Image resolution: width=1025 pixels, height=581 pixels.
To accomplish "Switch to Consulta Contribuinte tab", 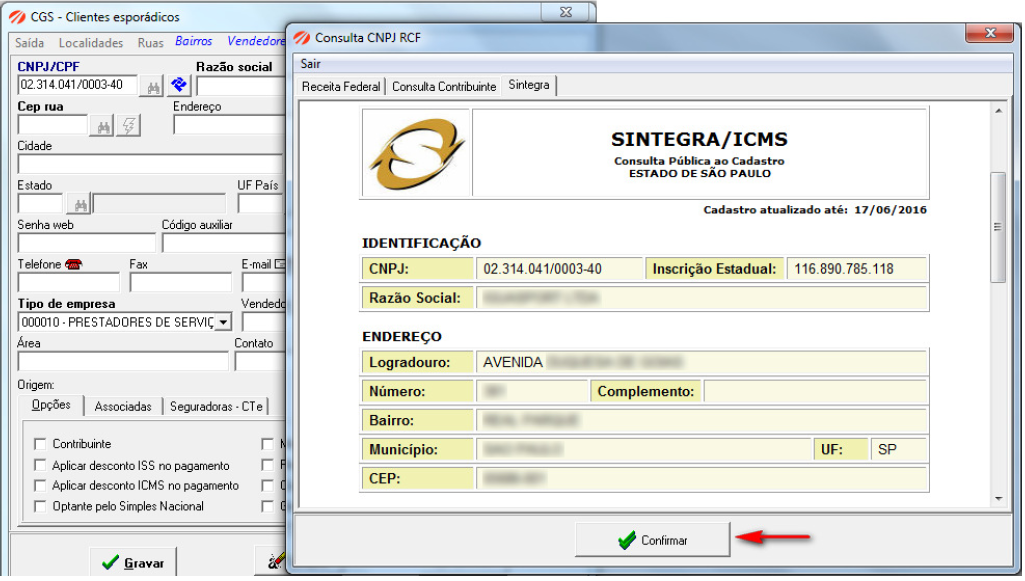I will [x=444, y=87].
